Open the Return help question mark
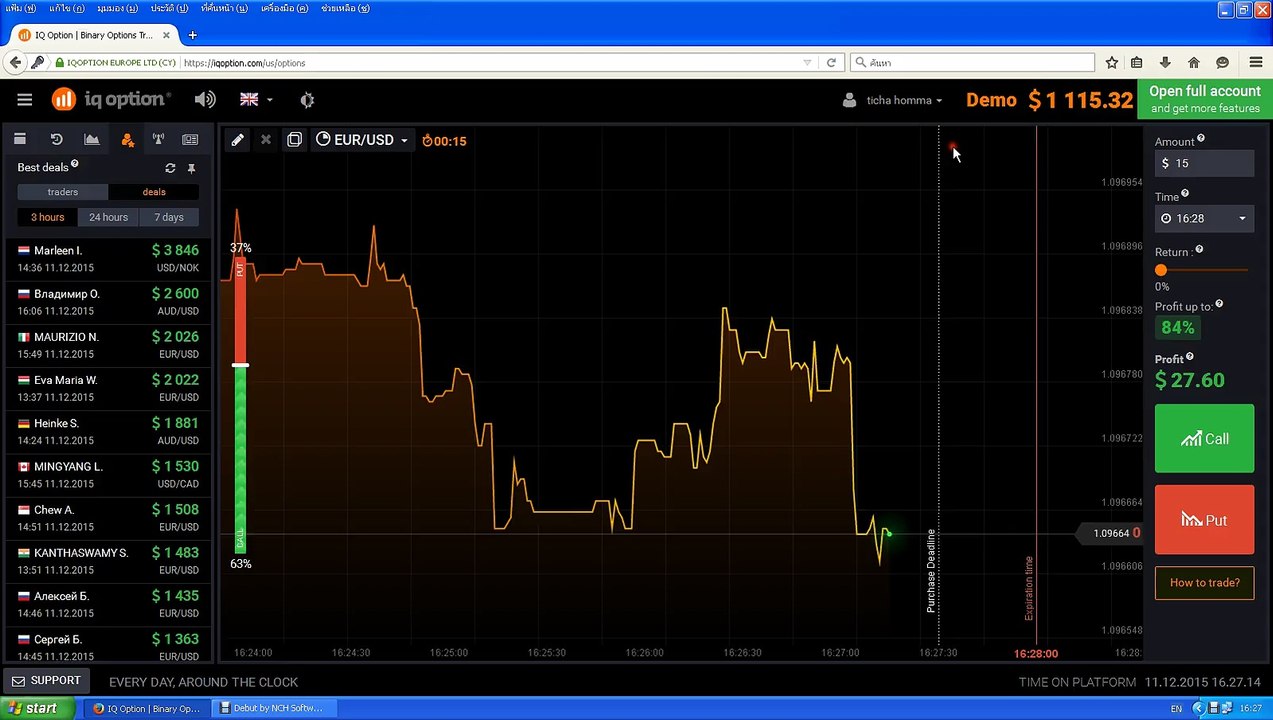This screenshot has height=720, width=1273. coord(1199,250)
